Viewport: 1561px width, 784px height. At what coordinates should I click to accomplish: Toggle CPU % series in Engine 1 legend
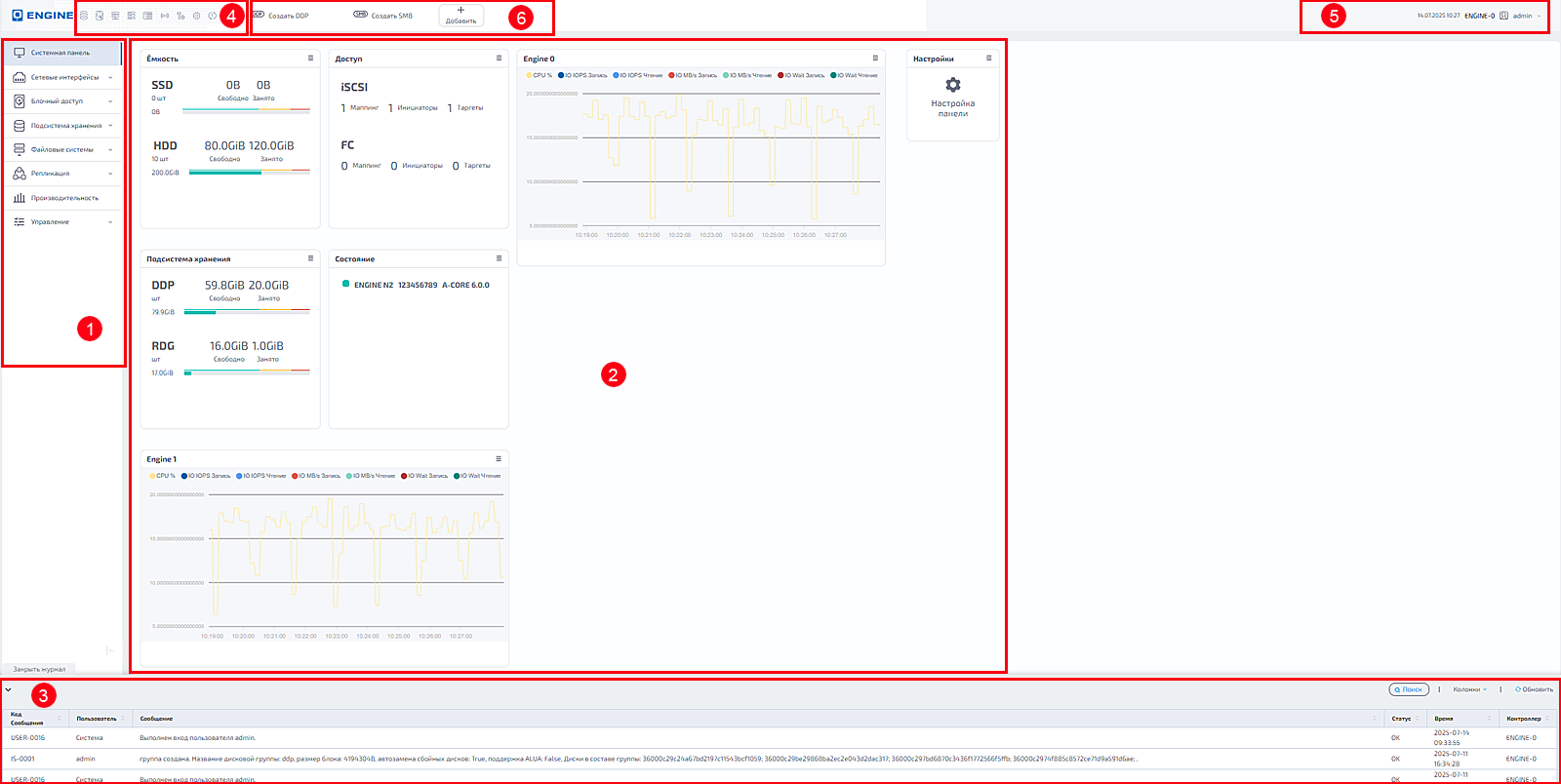(163, 476)
